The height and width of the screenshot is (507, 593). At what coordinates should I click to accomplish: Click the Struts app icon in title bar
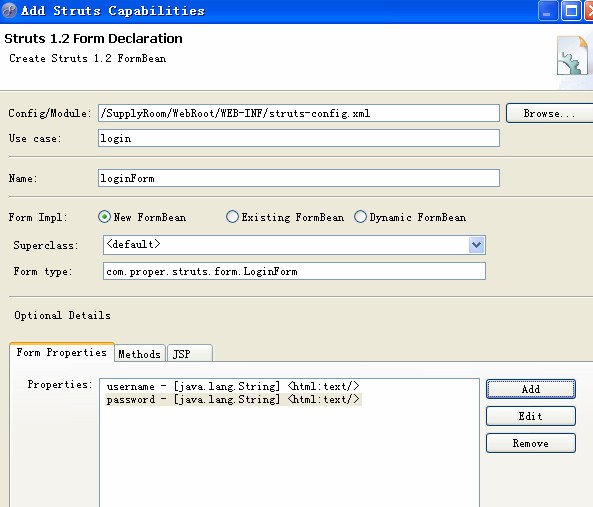(x=9, y=10)
